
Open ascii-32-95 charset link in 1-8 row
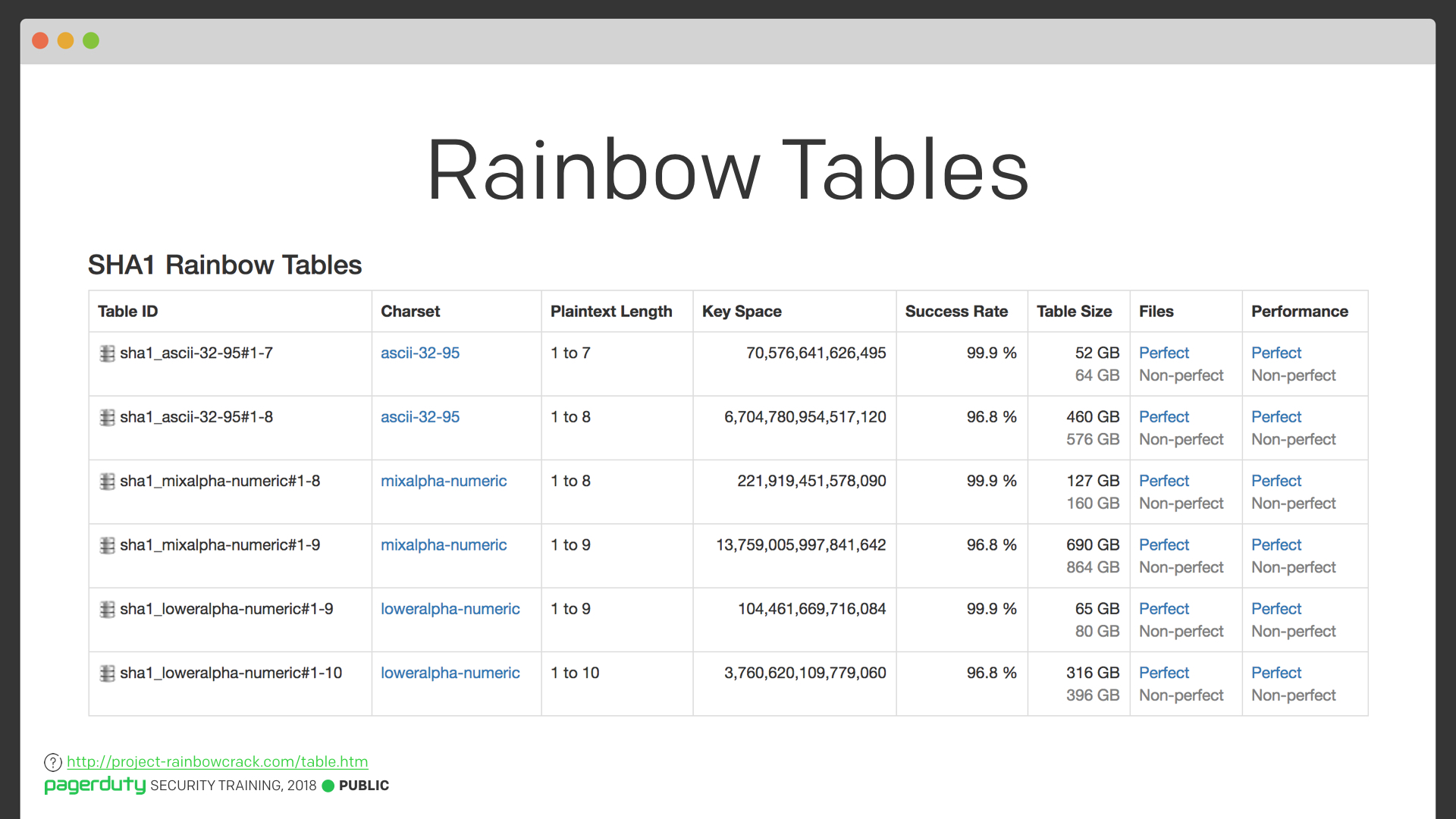click(x=420, y=416)
